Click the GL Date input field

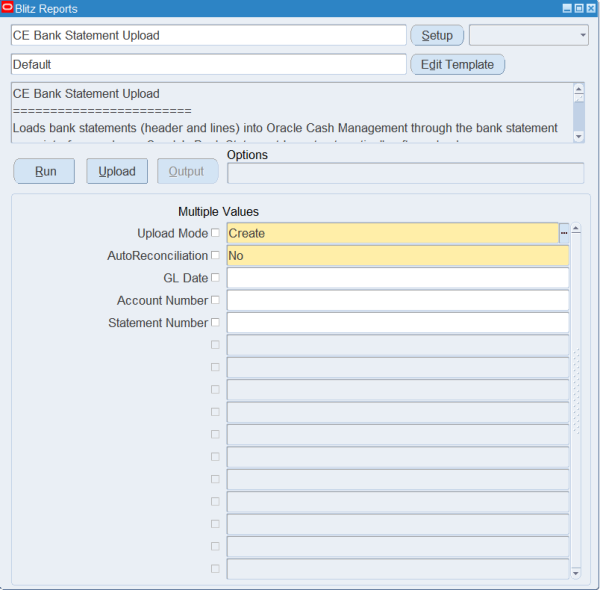tap(398, 278)
